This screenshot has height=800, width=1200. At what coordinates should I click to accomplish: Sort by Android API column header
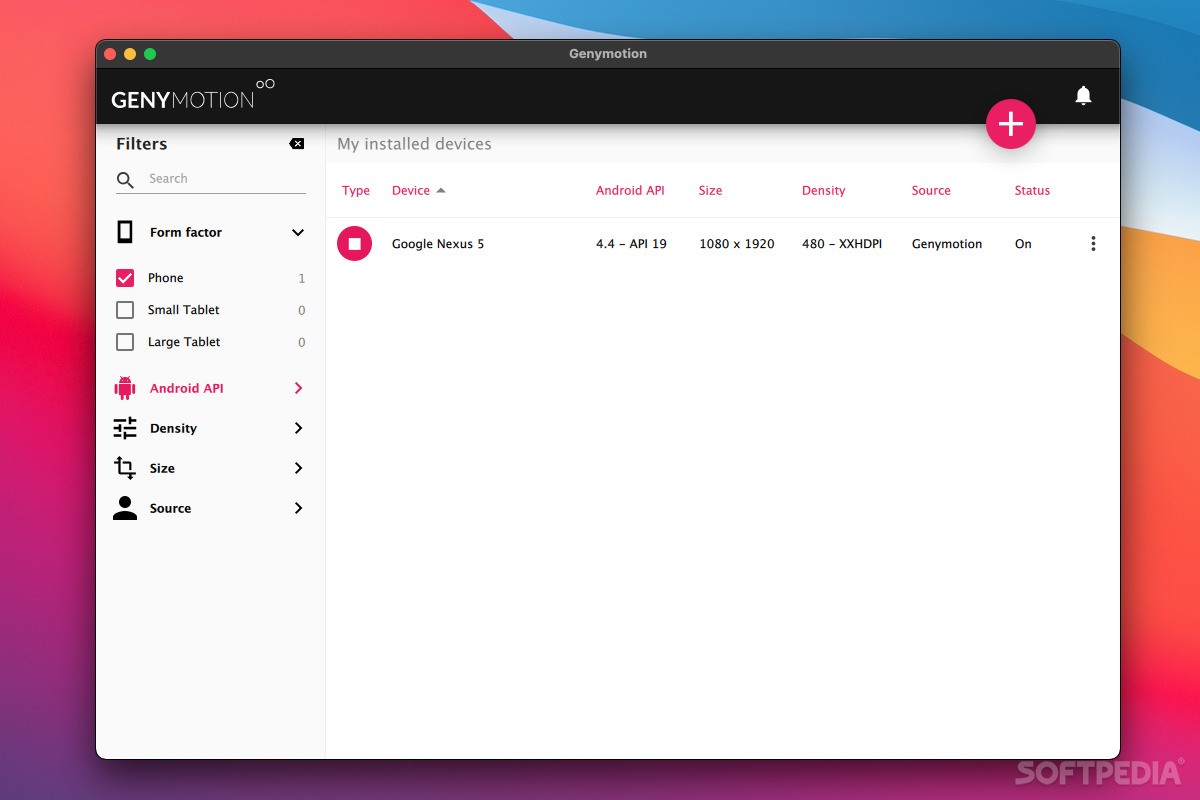[x=630, y=190]
